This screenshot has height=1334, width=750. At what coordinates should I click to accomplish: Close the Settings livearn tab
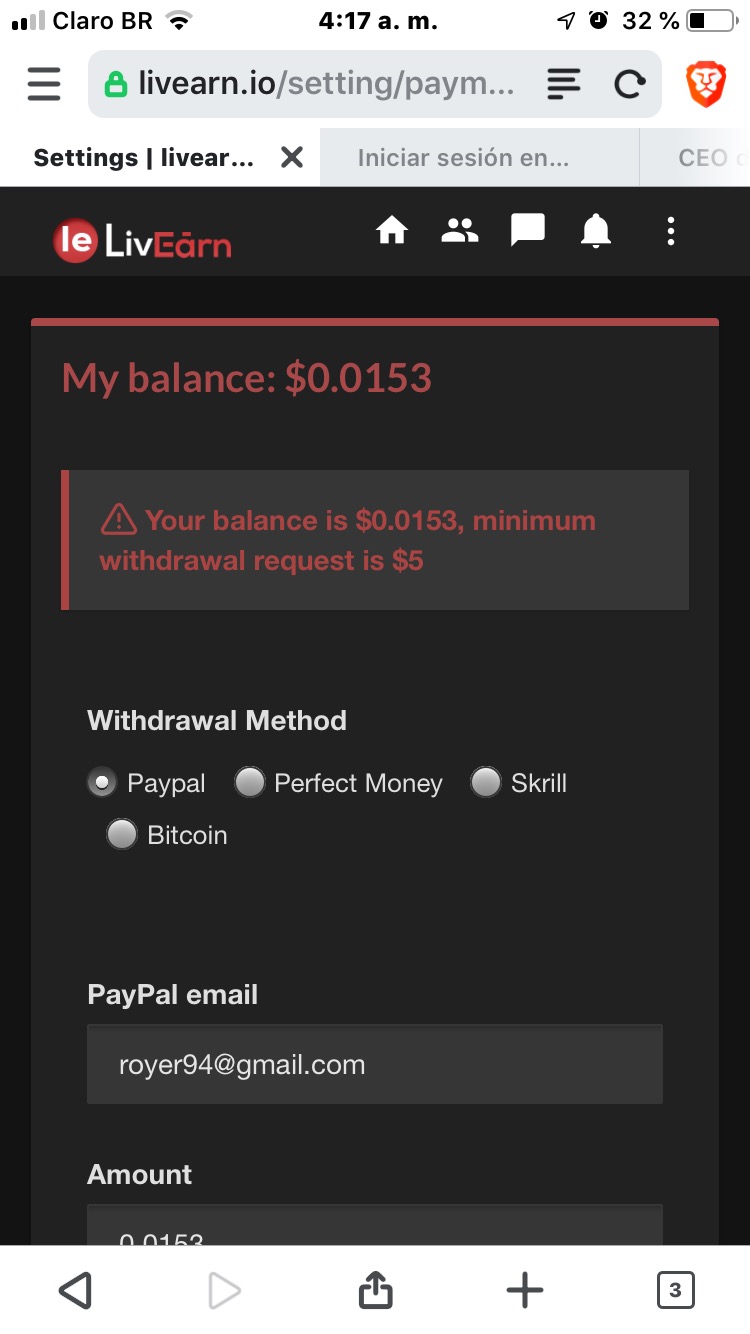click(291, 157)
